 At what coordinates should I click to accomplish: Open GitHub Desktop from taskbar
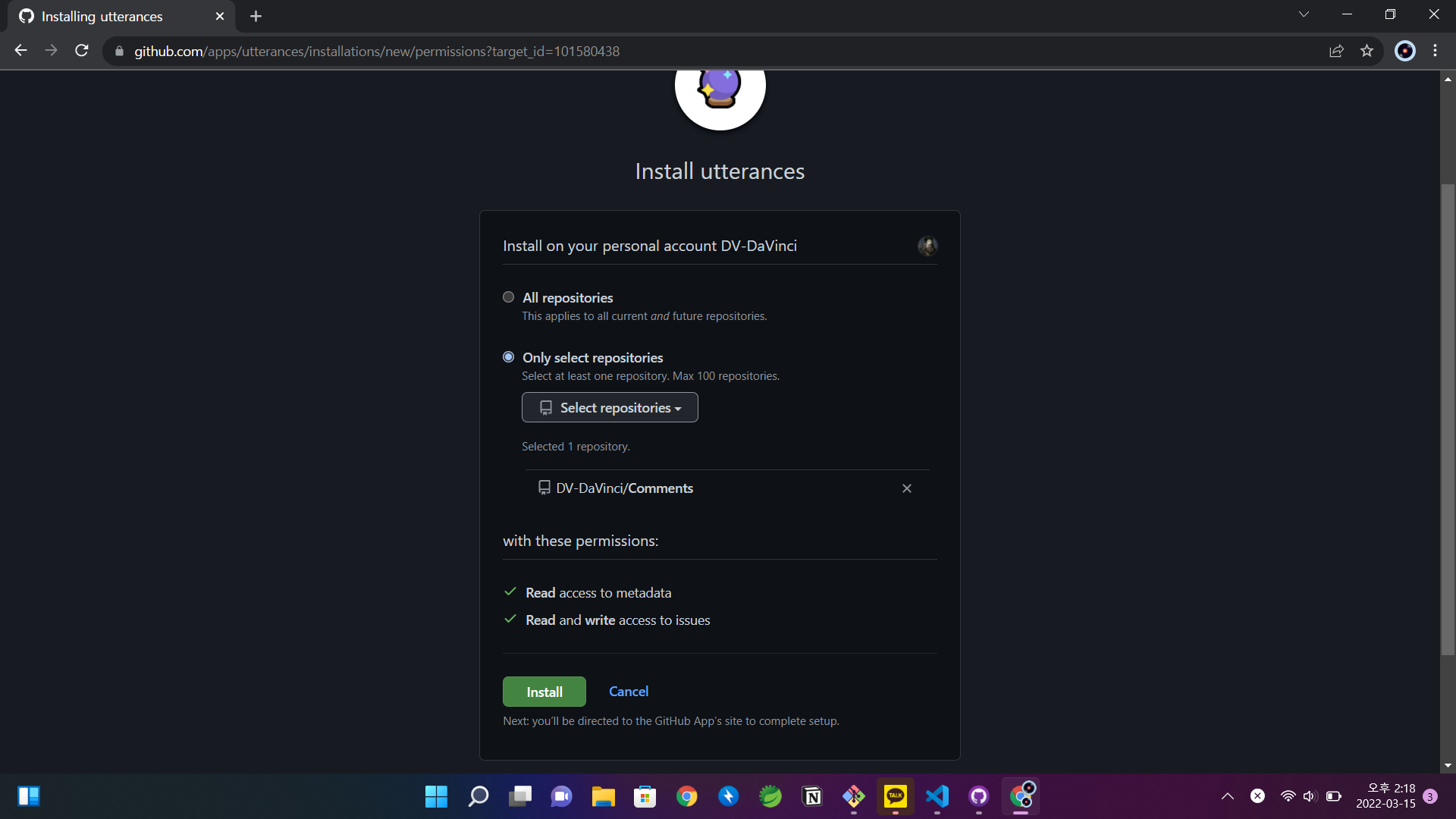click(x=979, y=796)
